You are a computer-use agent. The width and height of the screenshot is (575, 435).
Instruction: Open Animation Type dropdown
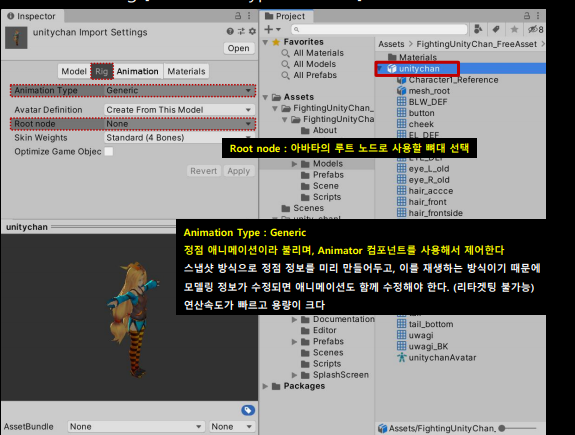tap(179, 90)
